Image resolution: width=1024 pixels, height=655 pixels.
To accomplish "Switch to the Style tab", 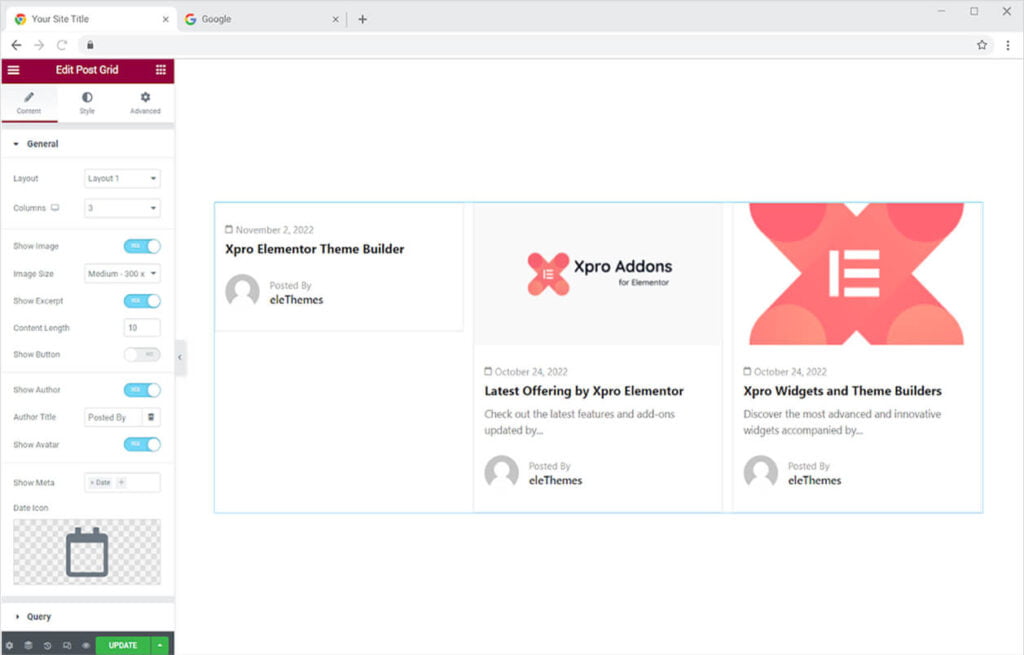I will coord(87,102).
